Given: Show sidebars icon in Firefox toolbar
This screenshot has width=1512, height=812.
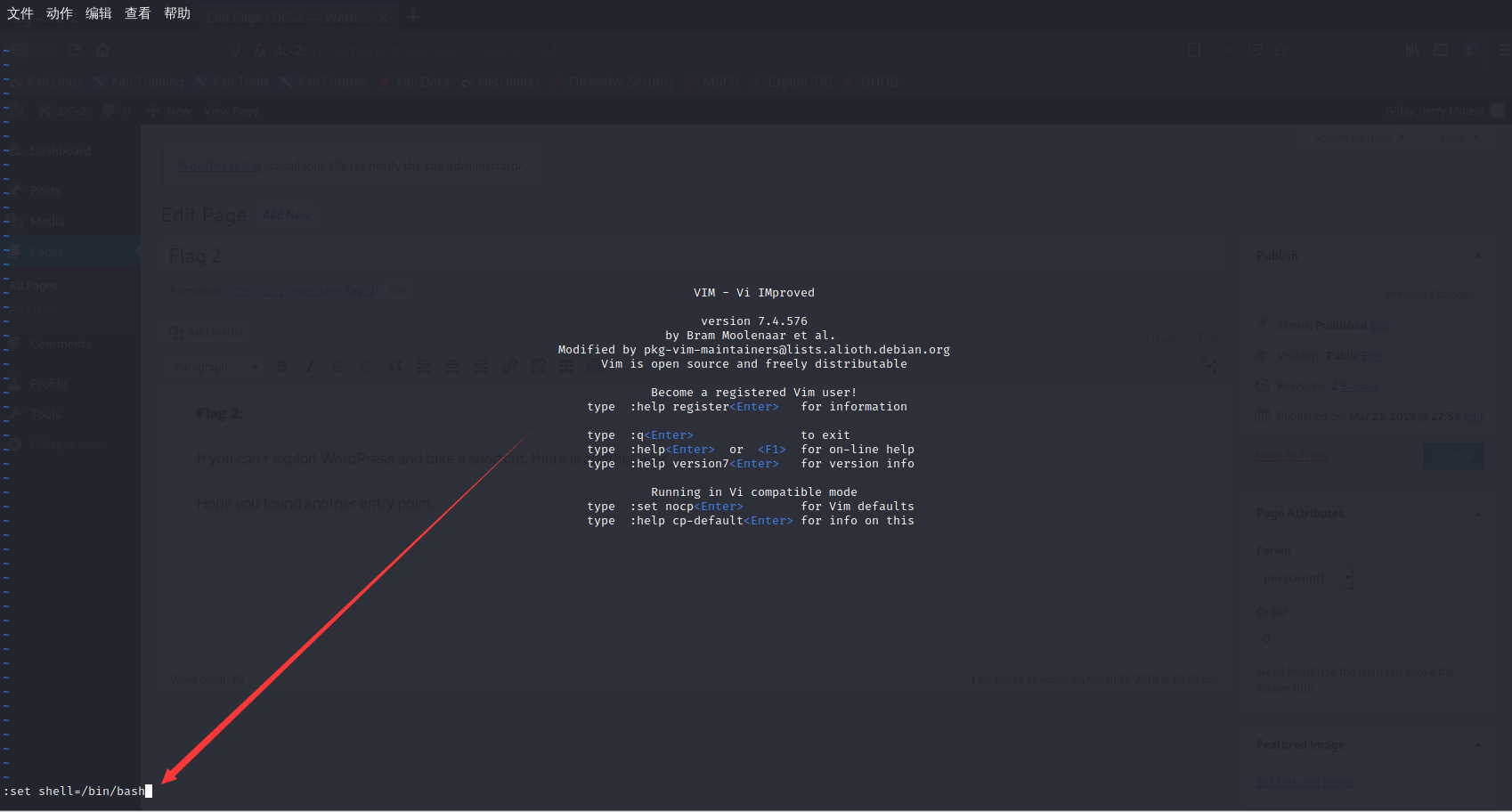Looking at the screenshot, I should 1441,50.
